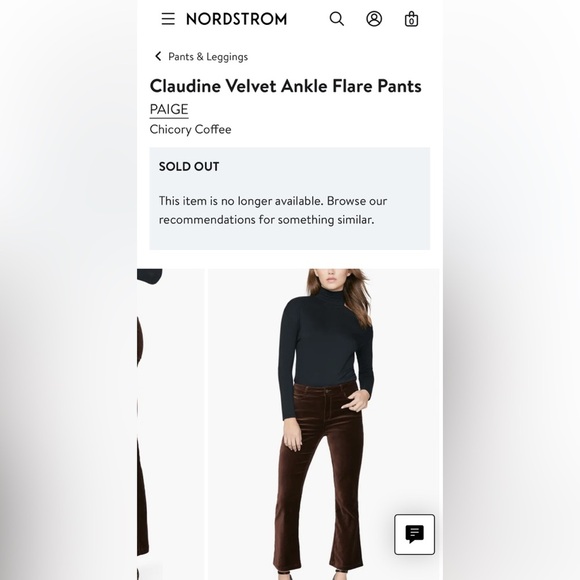Show the partially visible previous product image

(x=170, y=424)
